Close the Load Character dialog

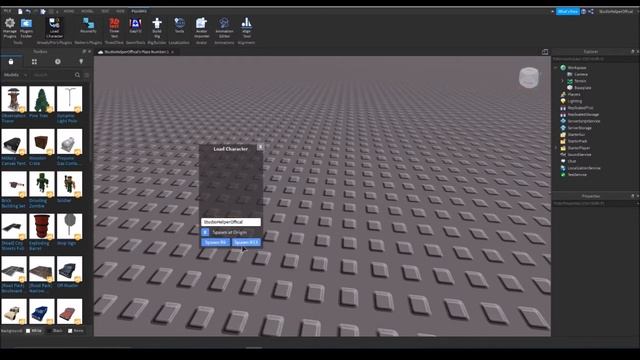[x=260, y=147]
